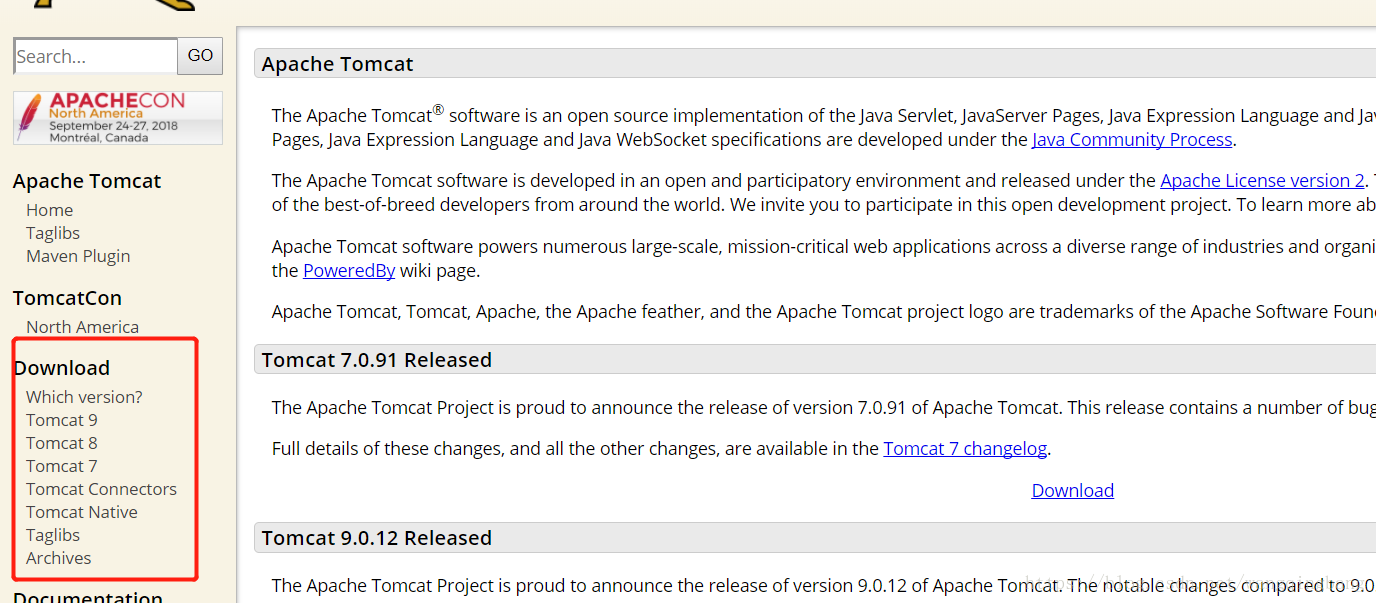Open the Tomcat Connectors download link
Viewport: 1376px width, 603px height.
[101, 489]
